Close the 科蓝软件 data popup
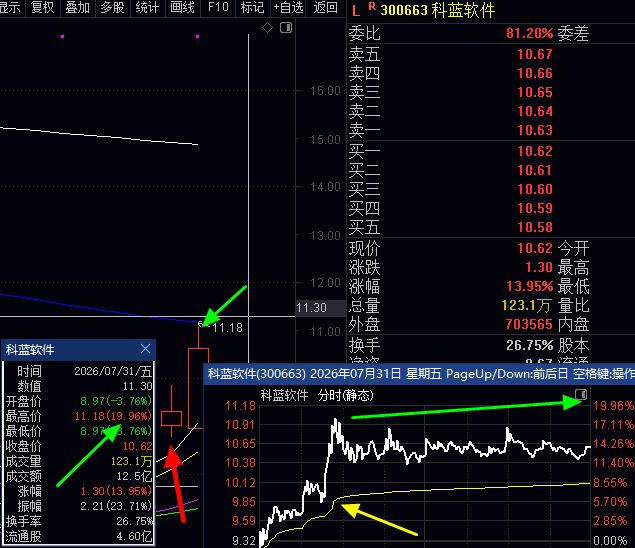The height and width of the screenshot is (548, 635). point(145,349)
